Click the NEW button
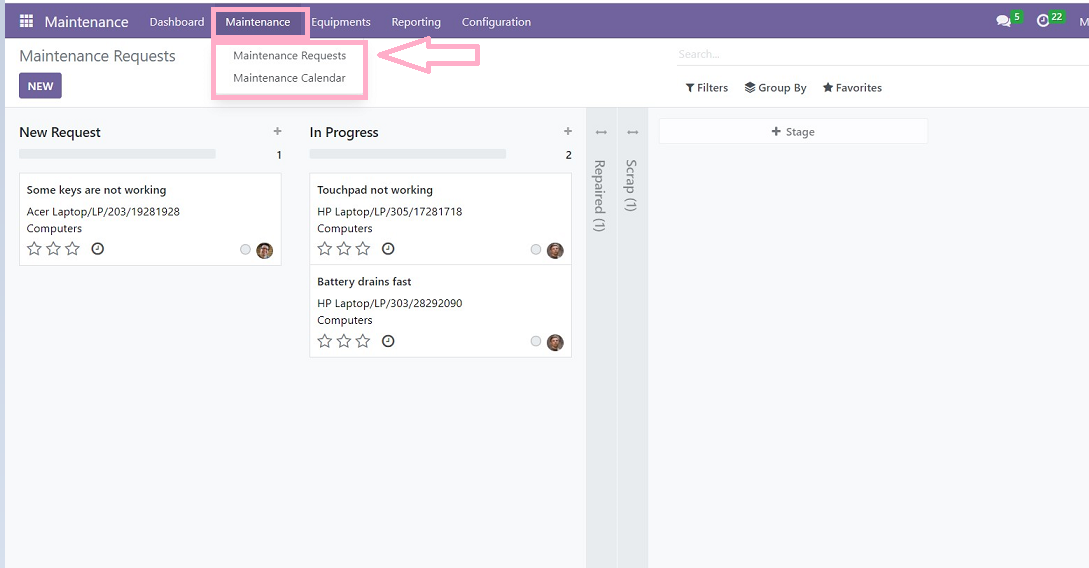 40,86
